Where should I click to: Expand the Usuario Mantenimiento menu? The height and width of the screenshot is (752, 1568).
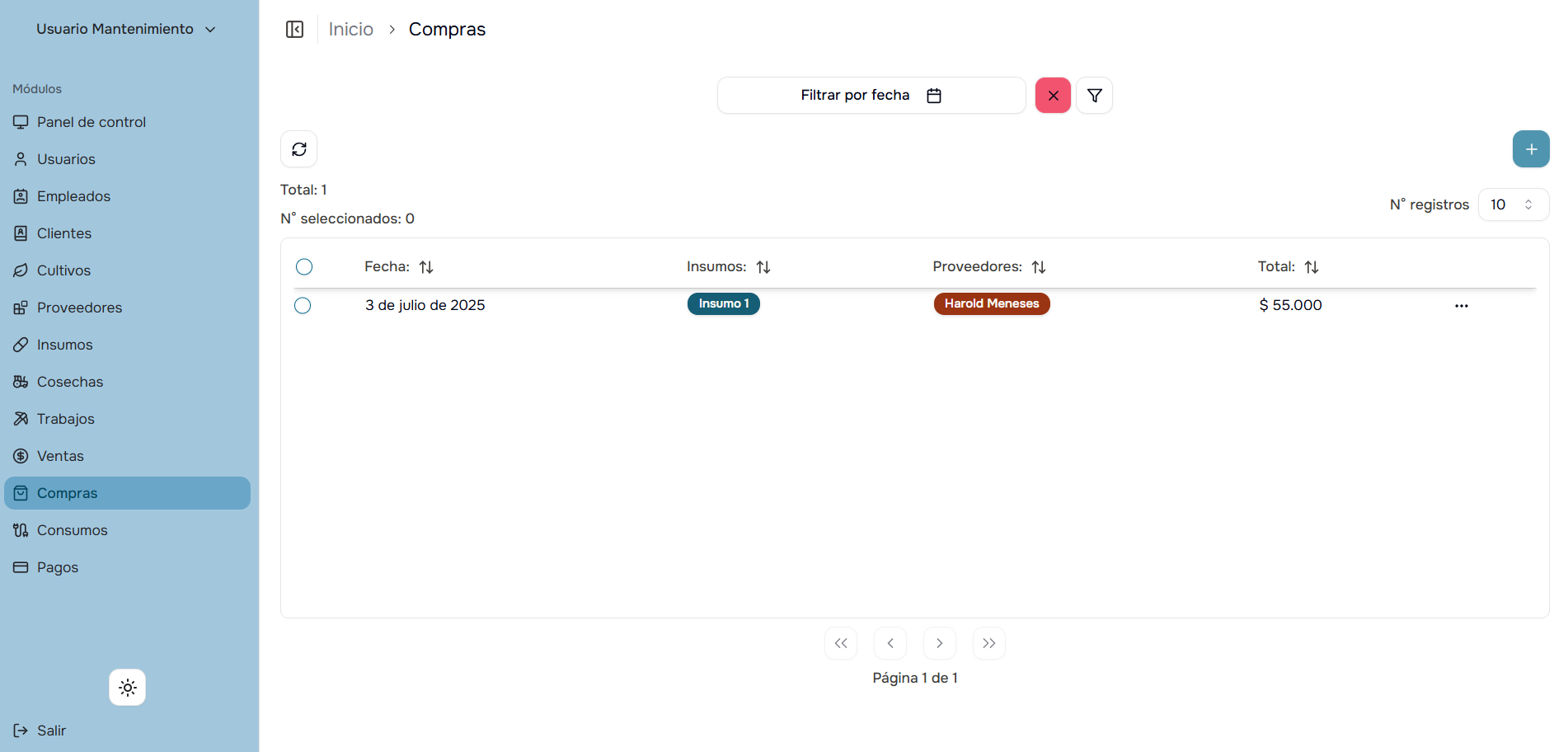click(x=126, y=30)
